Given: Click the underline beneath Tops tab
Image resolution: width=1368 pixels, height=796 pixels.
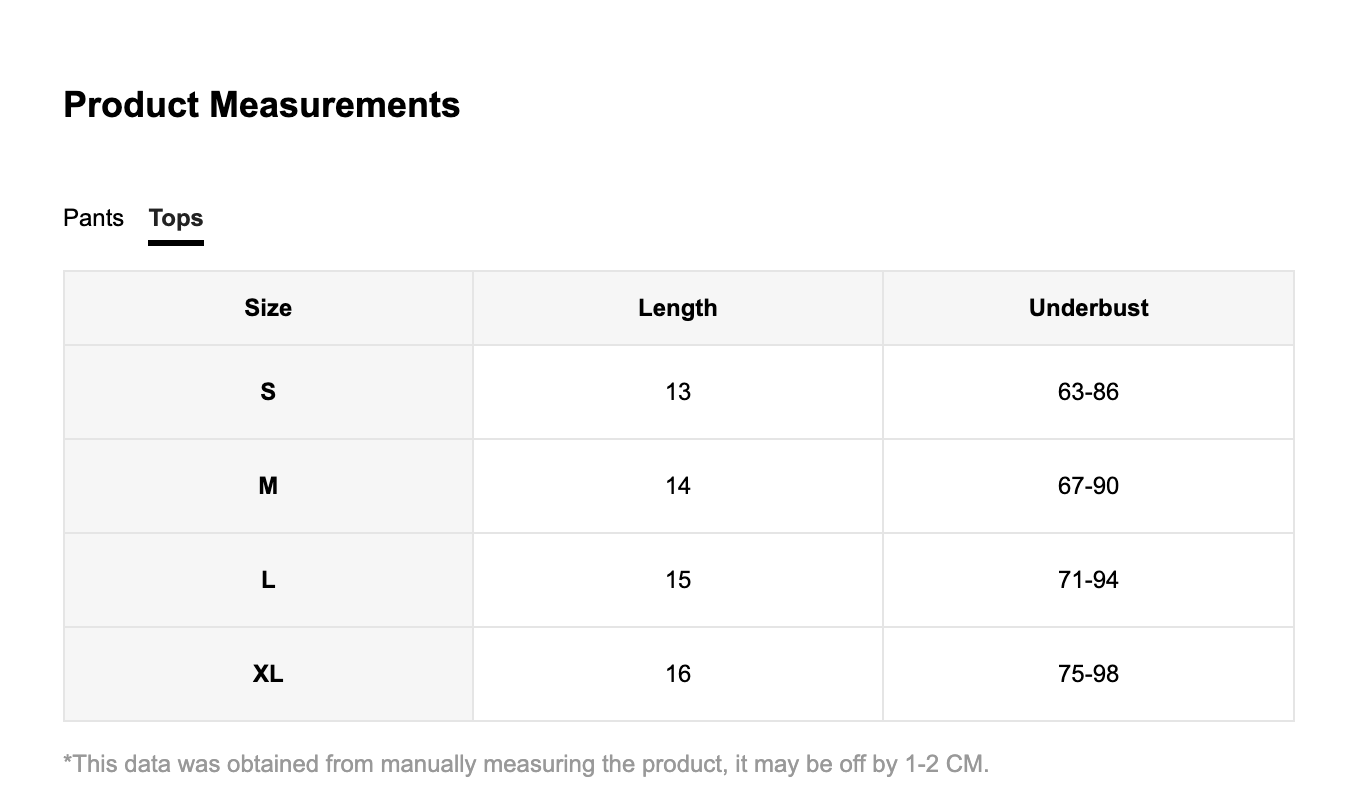Looking at the screenshot, I should click(176, 242).
